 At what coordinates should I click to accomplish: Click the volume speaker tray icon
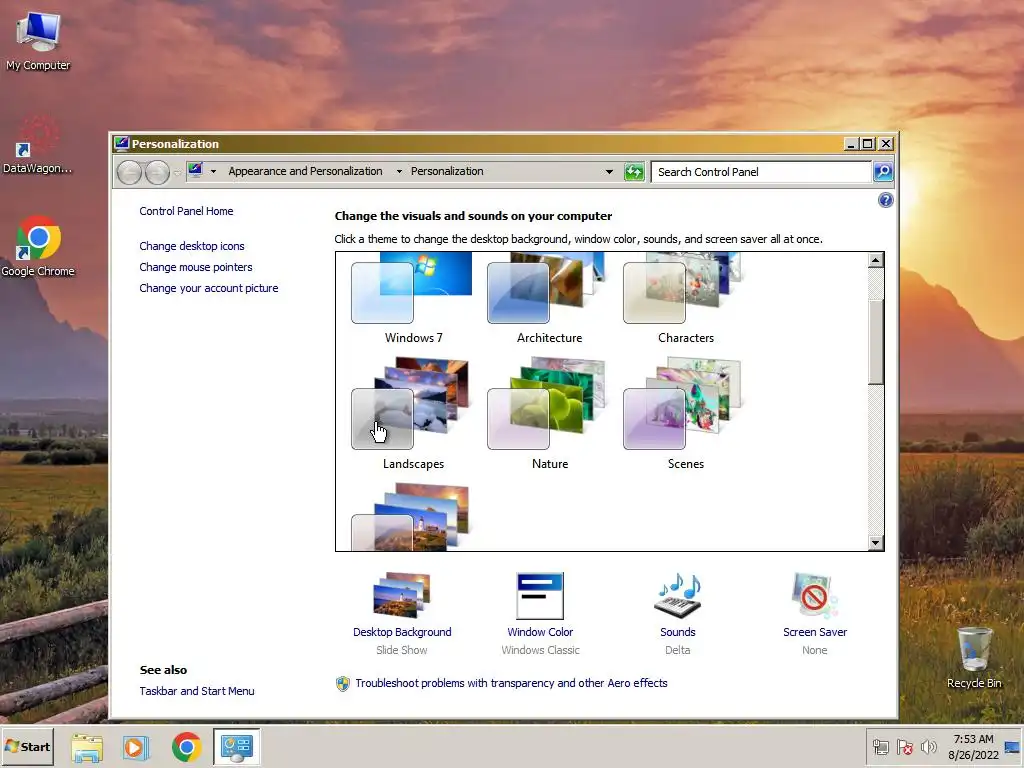[928, 747]
